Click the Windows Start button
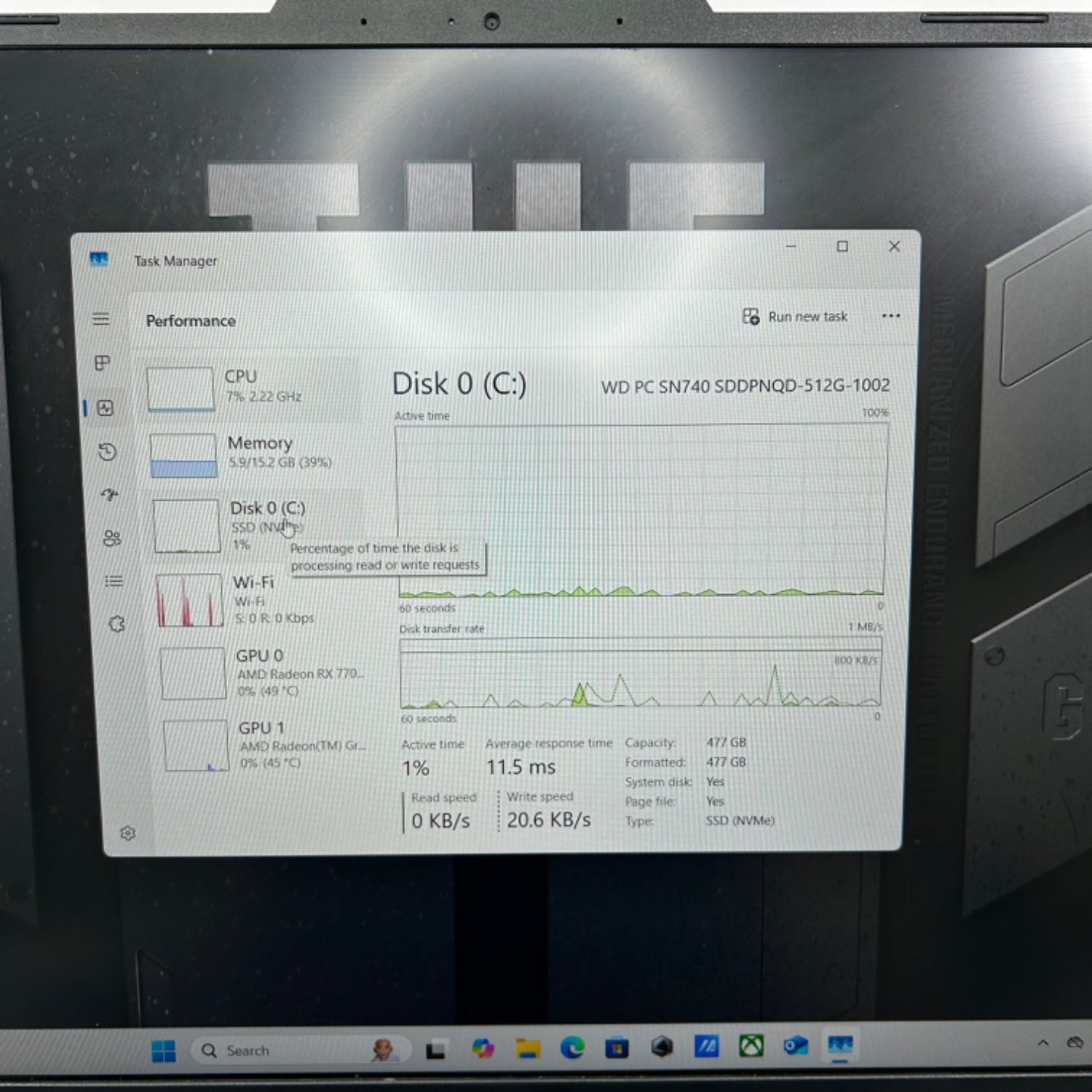The height and width of the screenshot is (1092, 1092). click(x=164, y=1051)
